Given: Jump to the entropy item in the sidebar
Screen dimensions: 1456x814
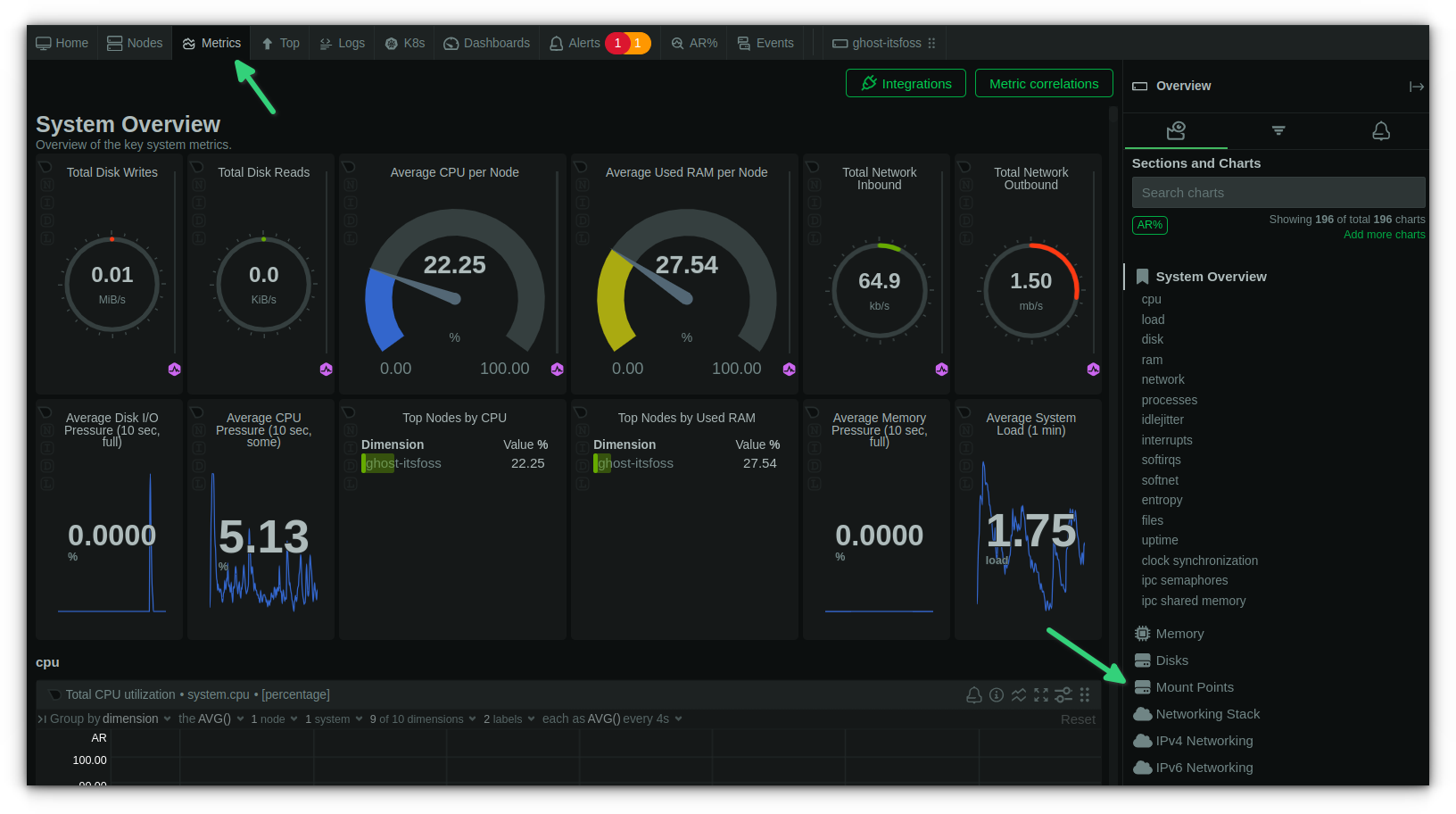Looking at the screenshot, I should [x=1162, y=500].
